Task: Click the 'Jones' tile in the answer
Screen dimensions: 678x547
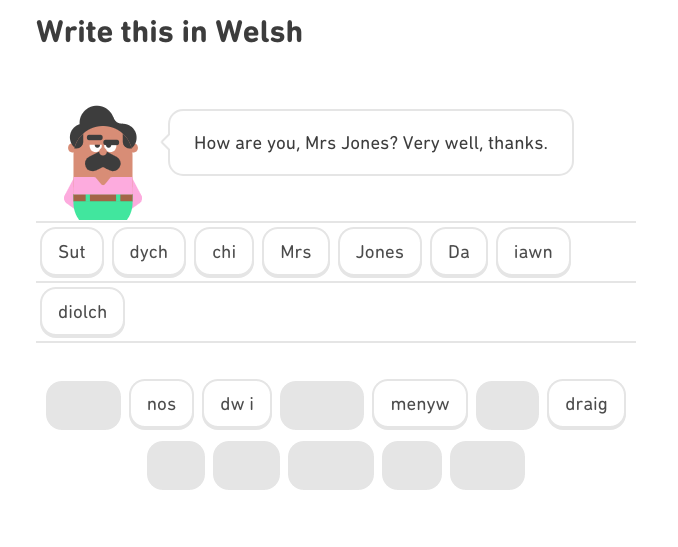Action: coord(380,252)
